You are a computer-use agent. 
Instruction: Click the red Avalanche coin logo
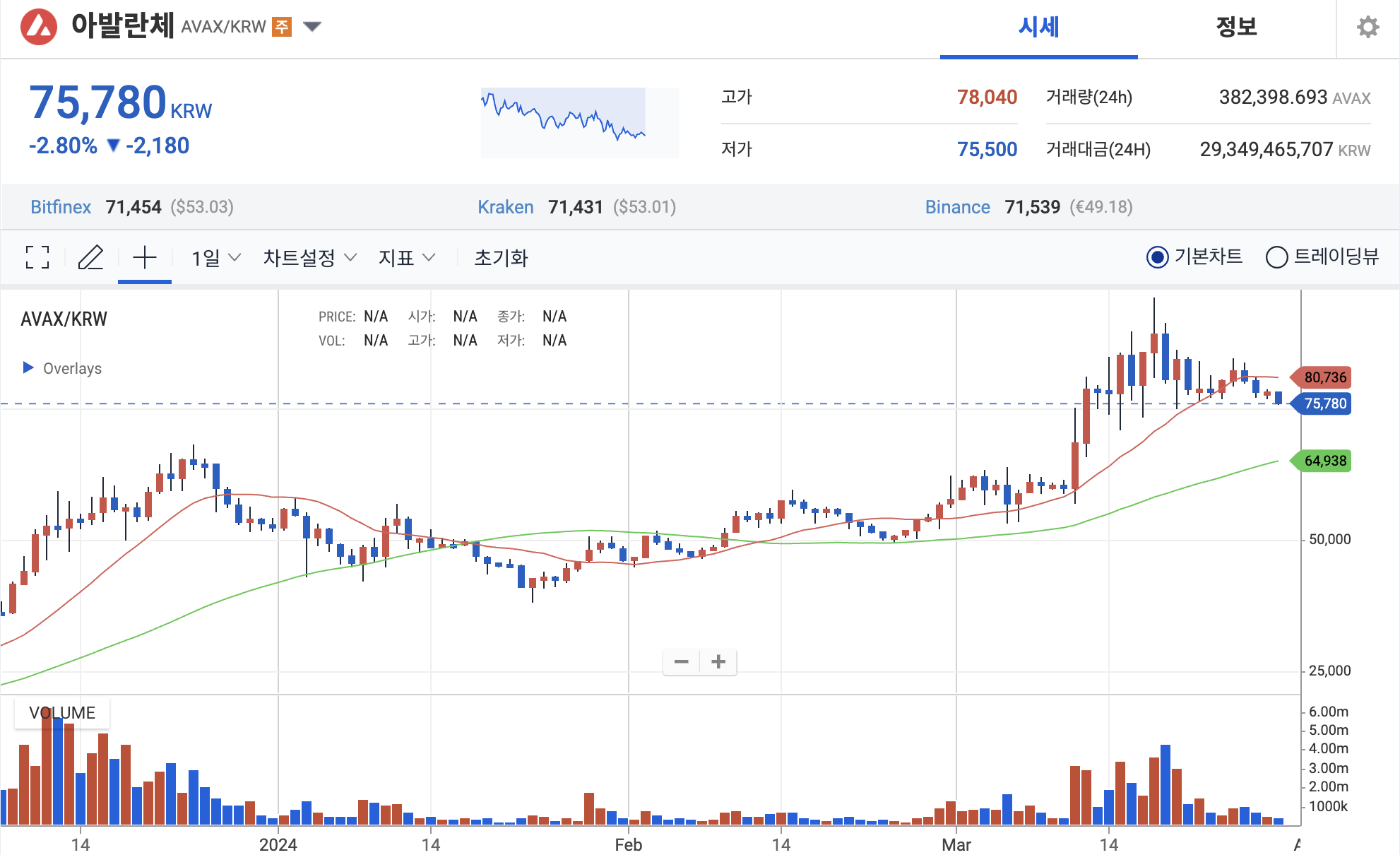pyautogui.click(x=39, y=27)
